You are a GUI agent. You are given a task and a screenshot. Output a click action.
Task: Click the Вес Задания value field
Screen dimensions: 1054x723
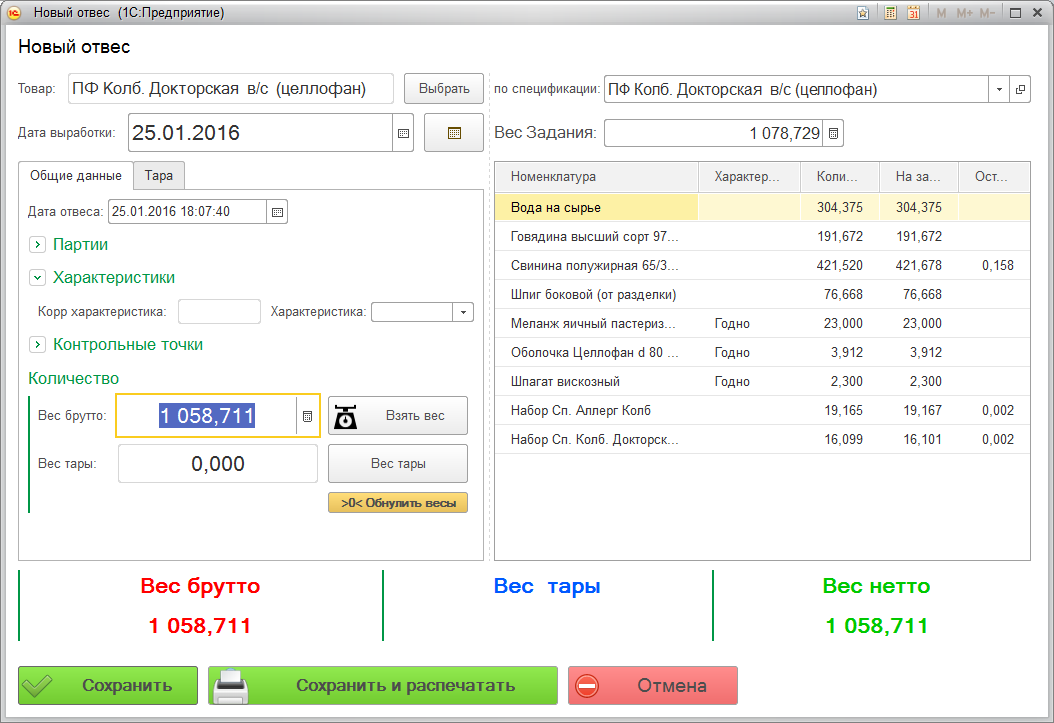click(714, 133)
